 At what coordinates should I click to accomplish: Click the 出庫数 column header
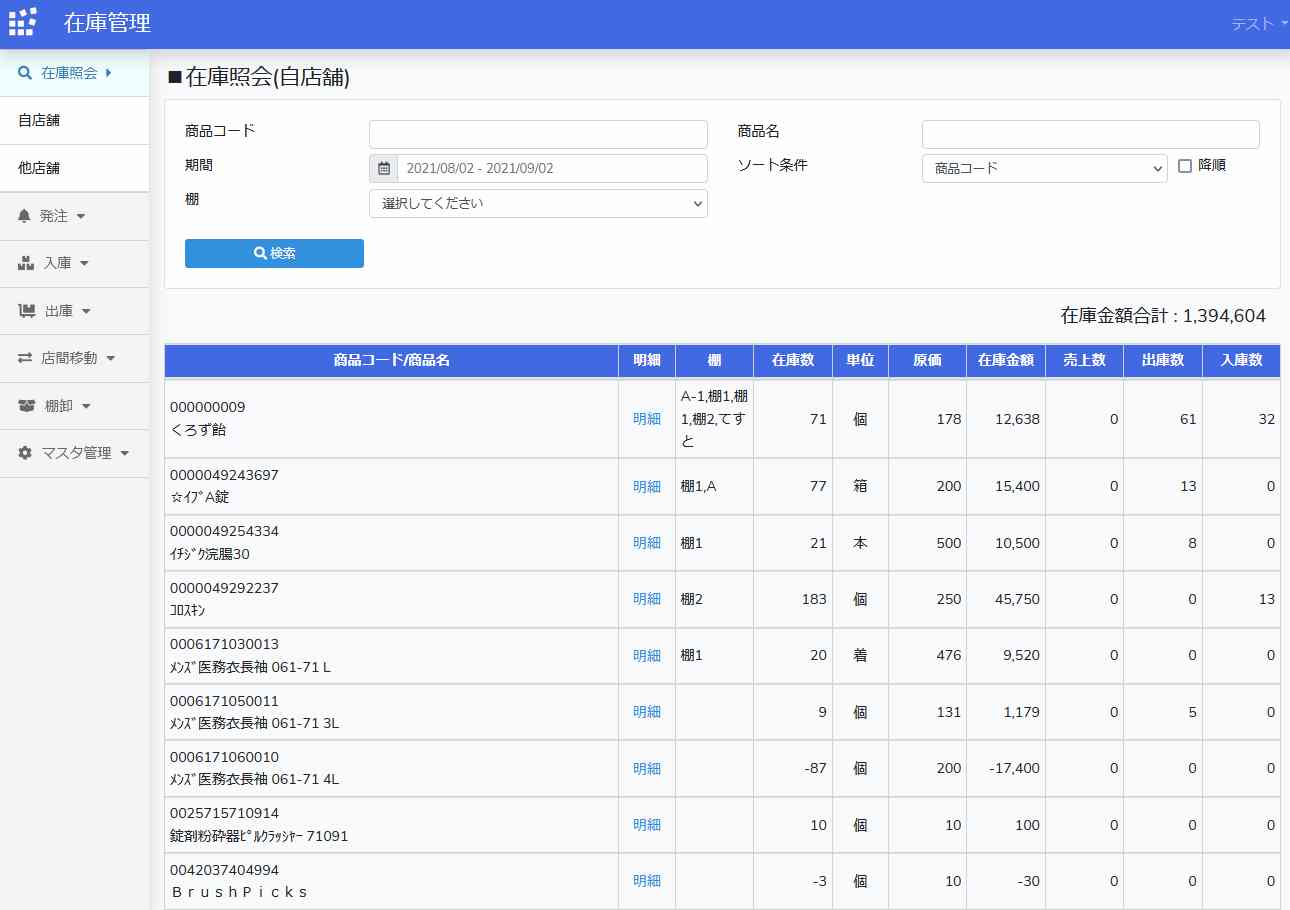click(1163, 360)
